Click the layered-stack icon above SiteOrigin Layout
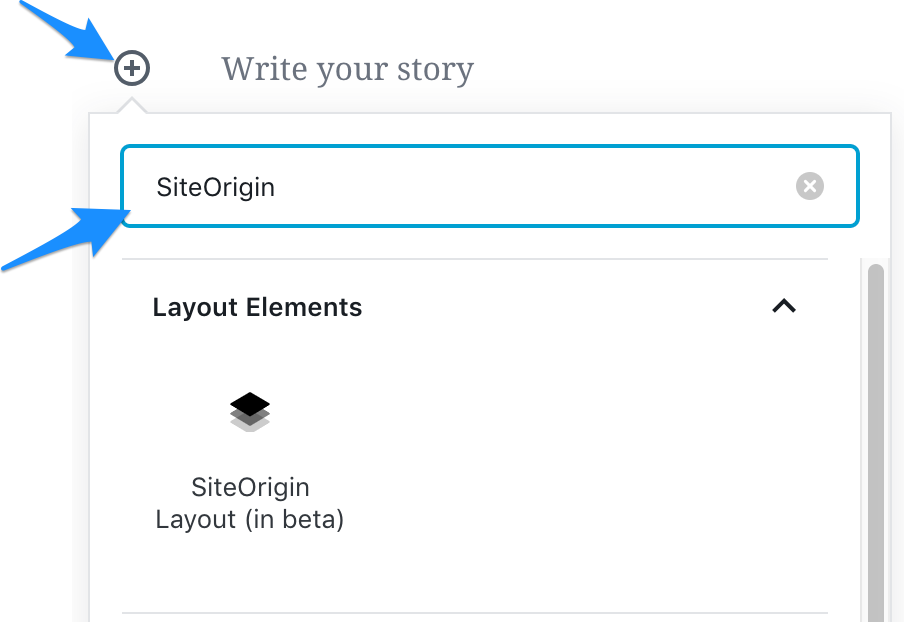Viewport: 904px width, 622px height. pyautogui.click(x=249, y=411)
